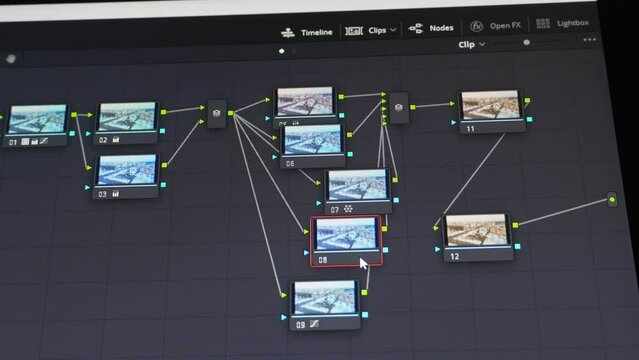Select node 09 thumbnail
The image size is (639, 360).
(x=325, y=298)
